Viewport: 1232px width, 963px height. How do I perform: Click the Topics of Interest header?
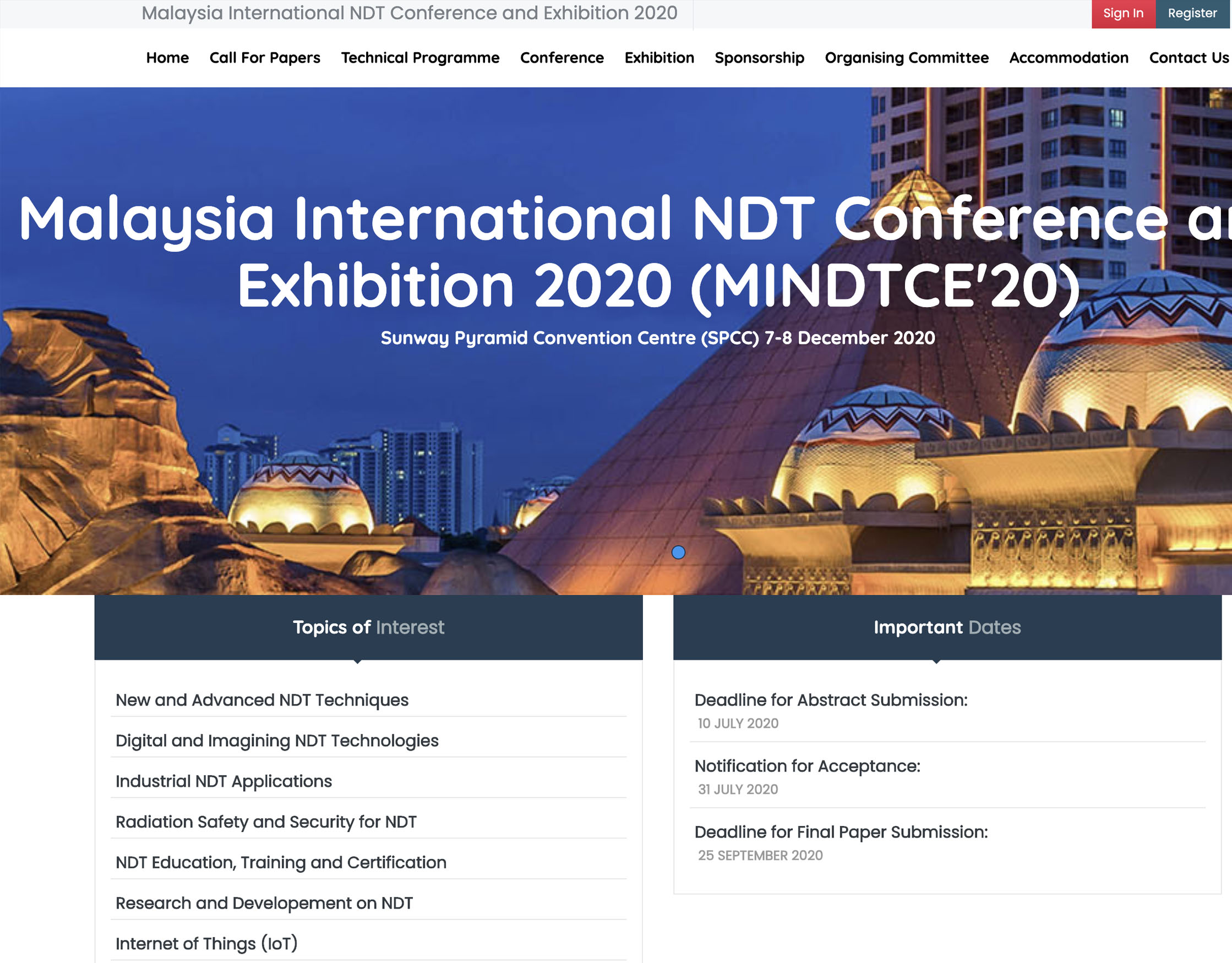click(368, 627)
